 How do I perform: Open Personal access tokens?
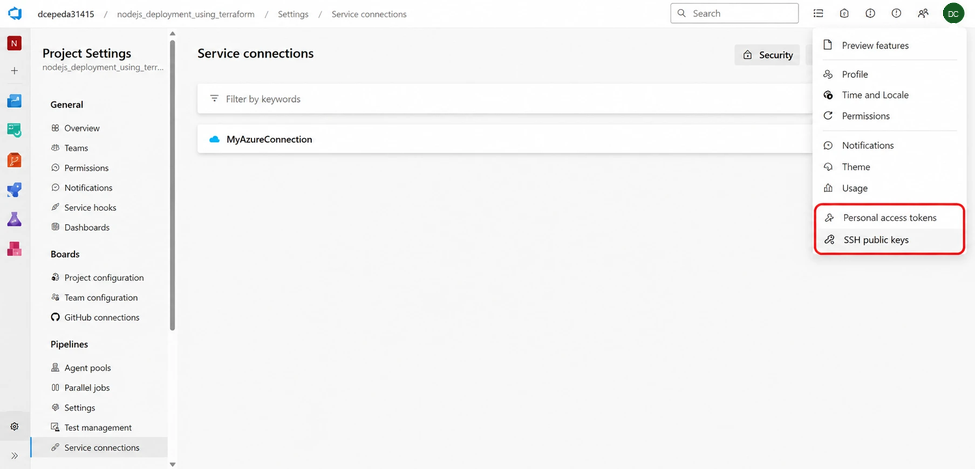(889, 218)
